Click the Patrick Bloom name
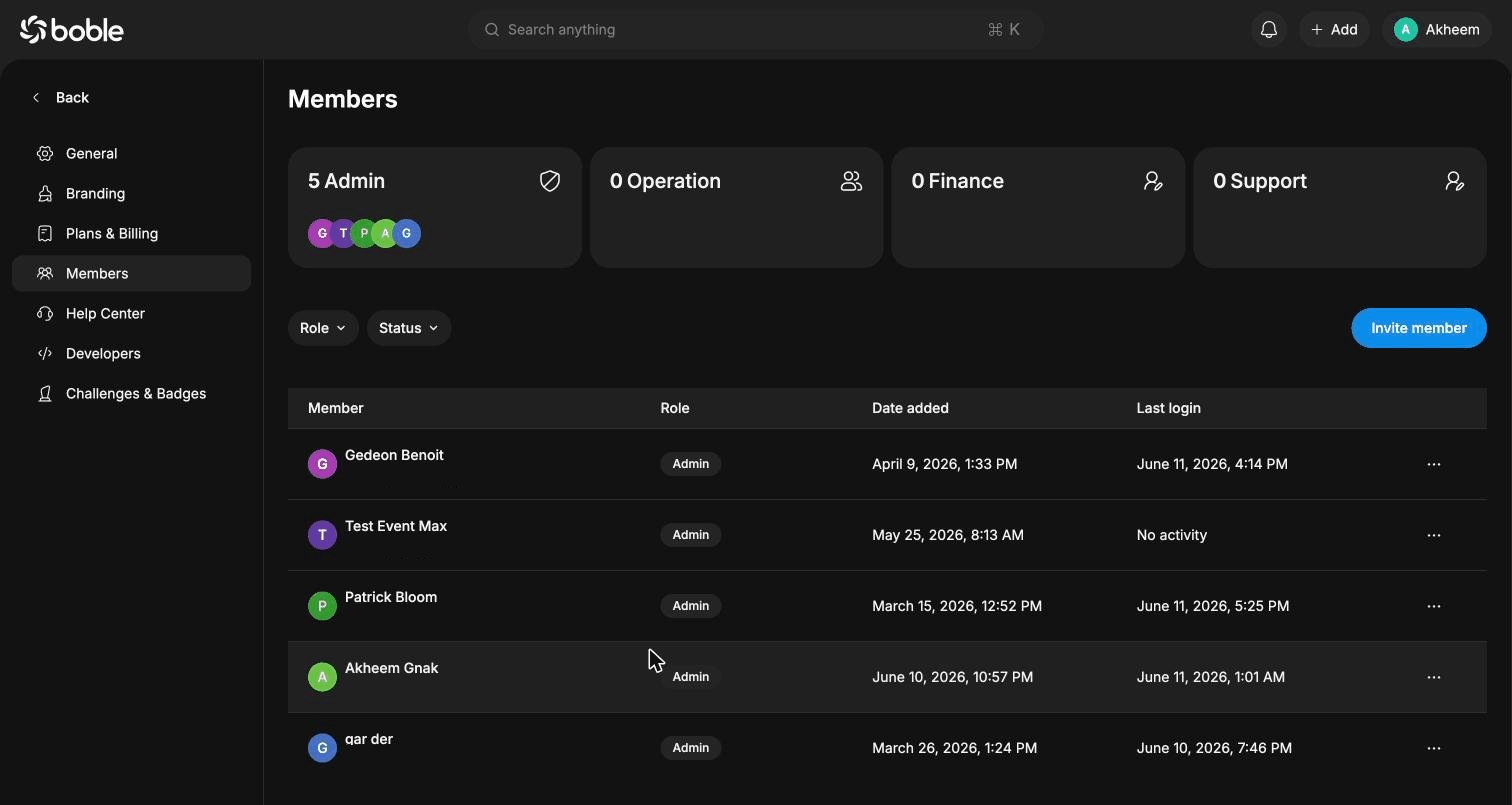 coord(391,597)
